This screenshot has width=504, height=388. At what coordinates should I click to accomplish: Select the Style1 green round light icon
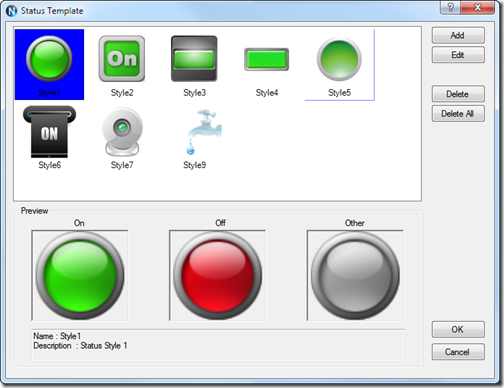[x=49, y=59]
